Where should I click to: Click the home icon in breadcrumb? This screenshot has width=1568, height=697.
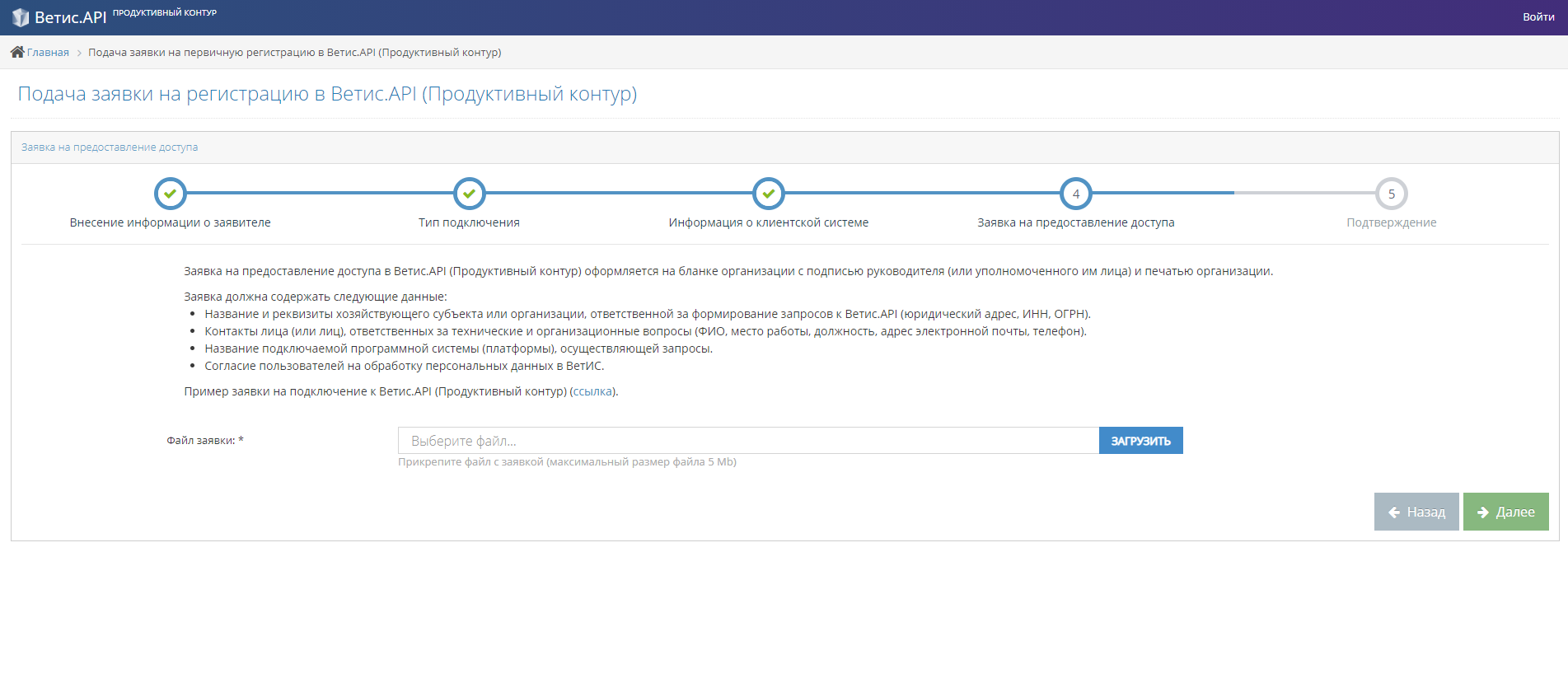tap(17, 52)
